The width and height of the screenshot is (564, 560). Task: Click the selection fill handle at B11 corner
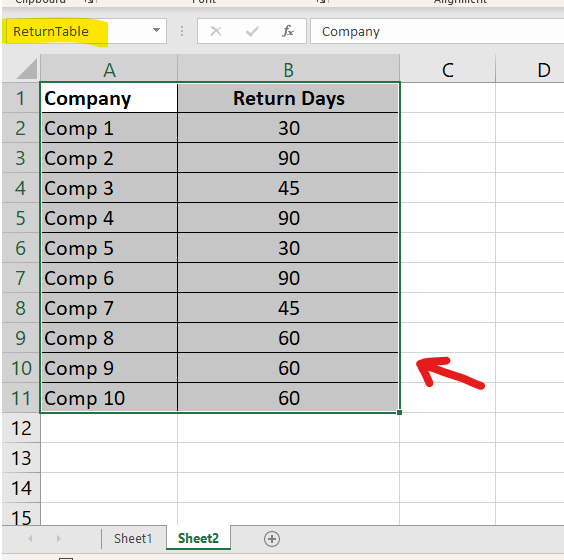pyautogui.click(x=399, y=413)
